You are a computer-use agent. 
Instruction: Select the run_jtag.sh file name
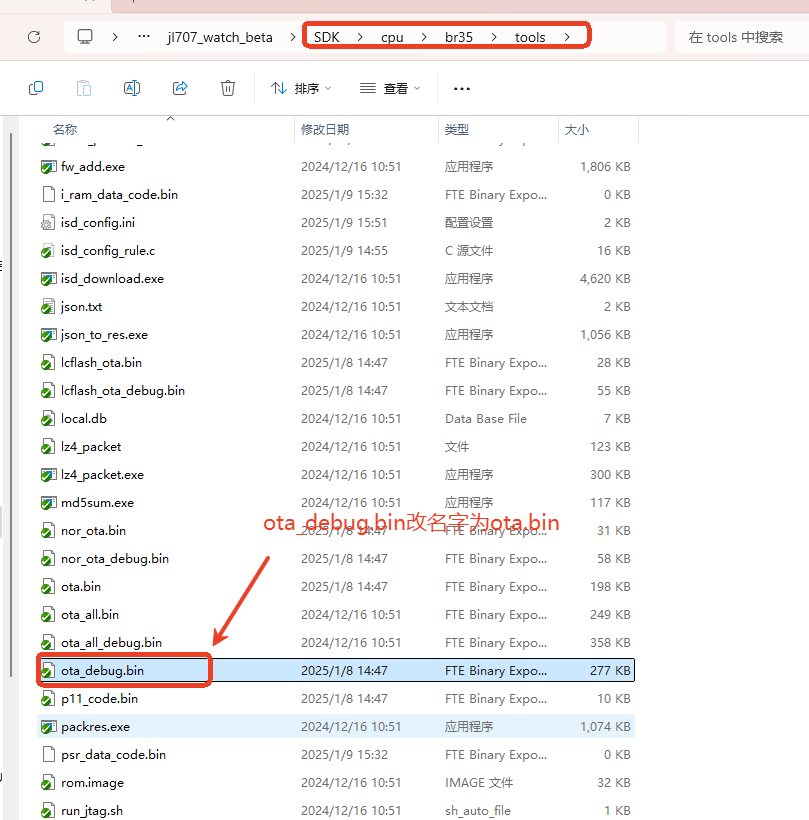[92, 811]
